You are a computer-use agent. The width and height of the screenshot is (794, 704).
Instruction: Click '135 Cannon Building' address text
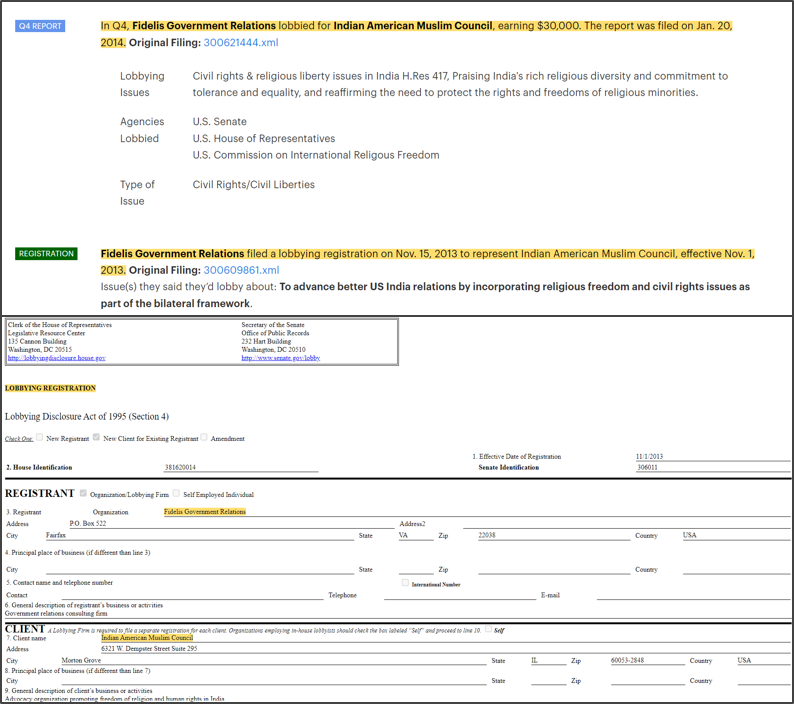coord(37,341)
